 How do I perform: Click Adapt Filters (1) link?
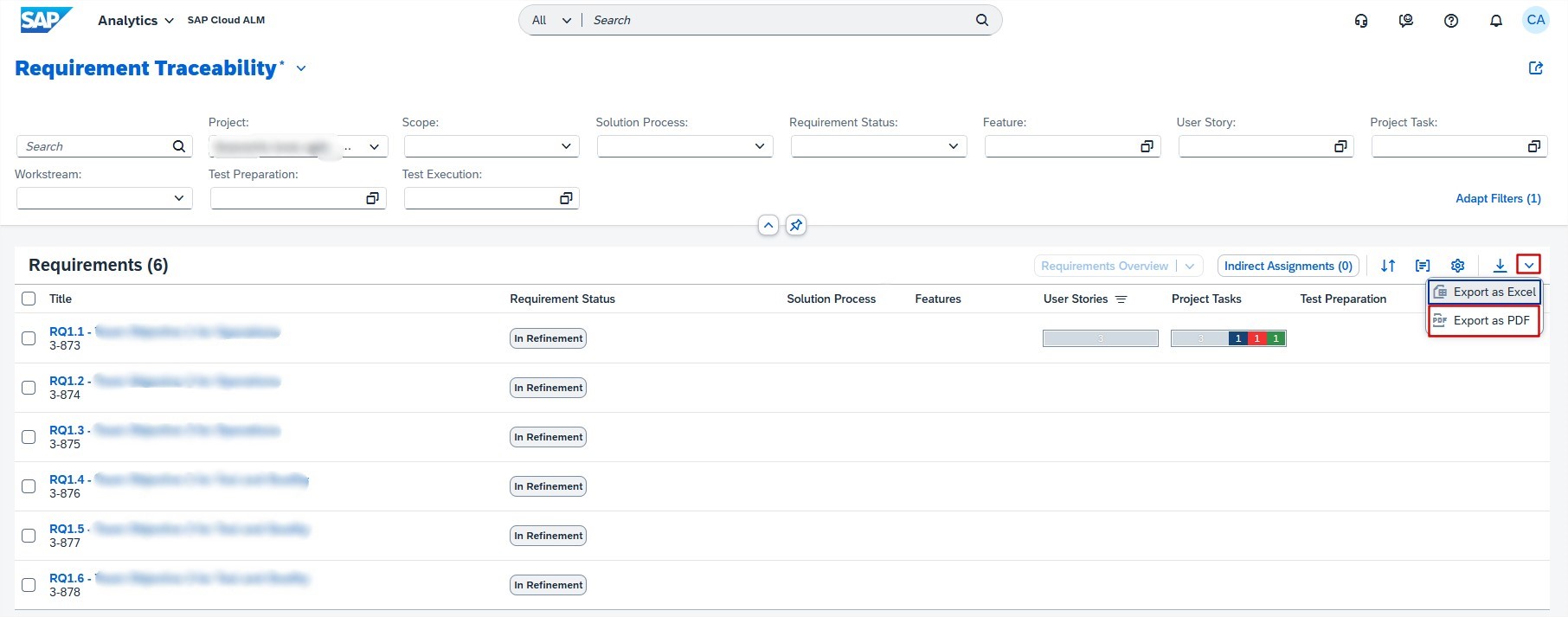tap(1498, 198)
